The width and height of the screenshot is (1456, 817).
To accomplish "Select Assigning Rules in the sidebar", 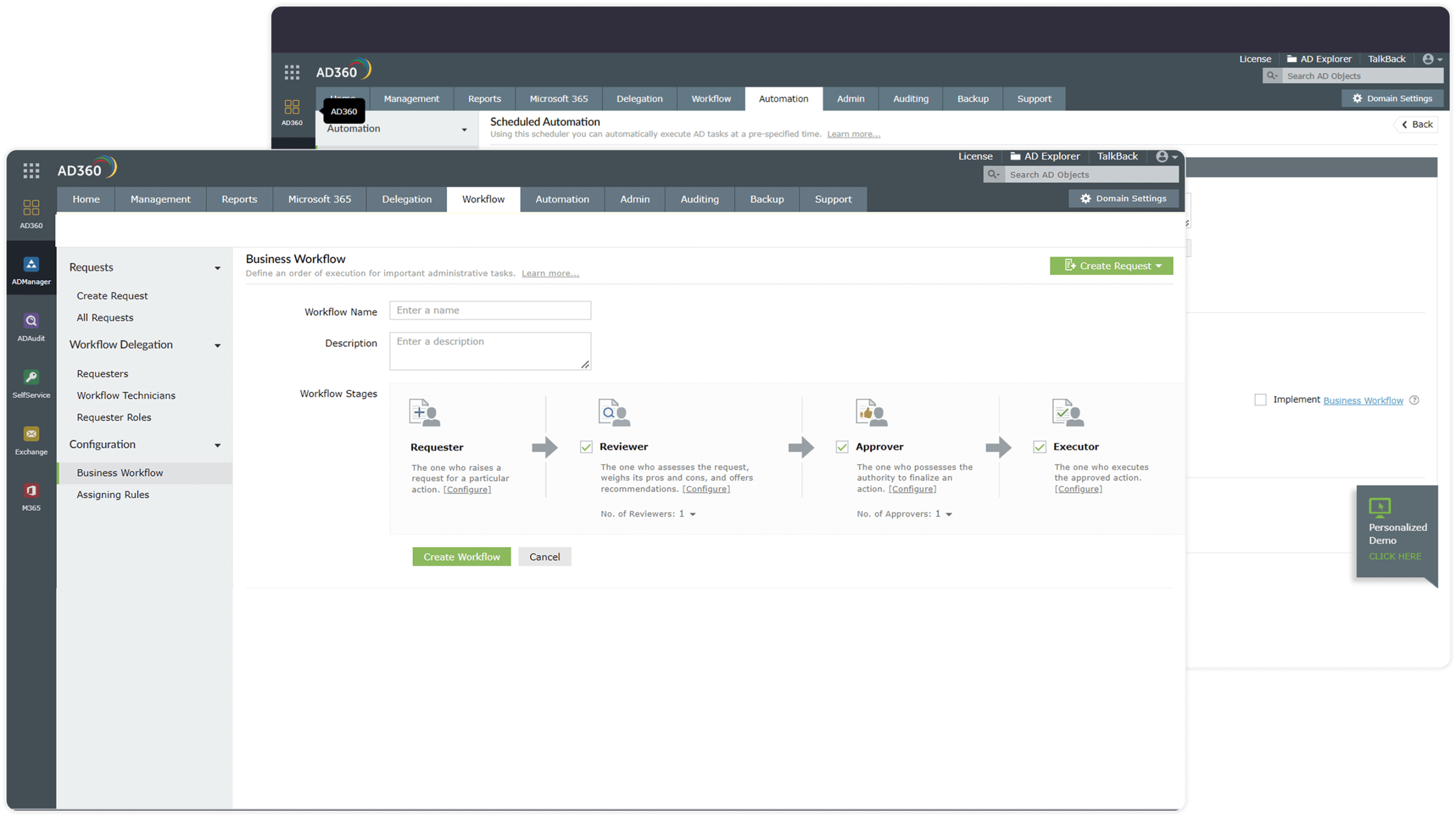I will [113, 494].
